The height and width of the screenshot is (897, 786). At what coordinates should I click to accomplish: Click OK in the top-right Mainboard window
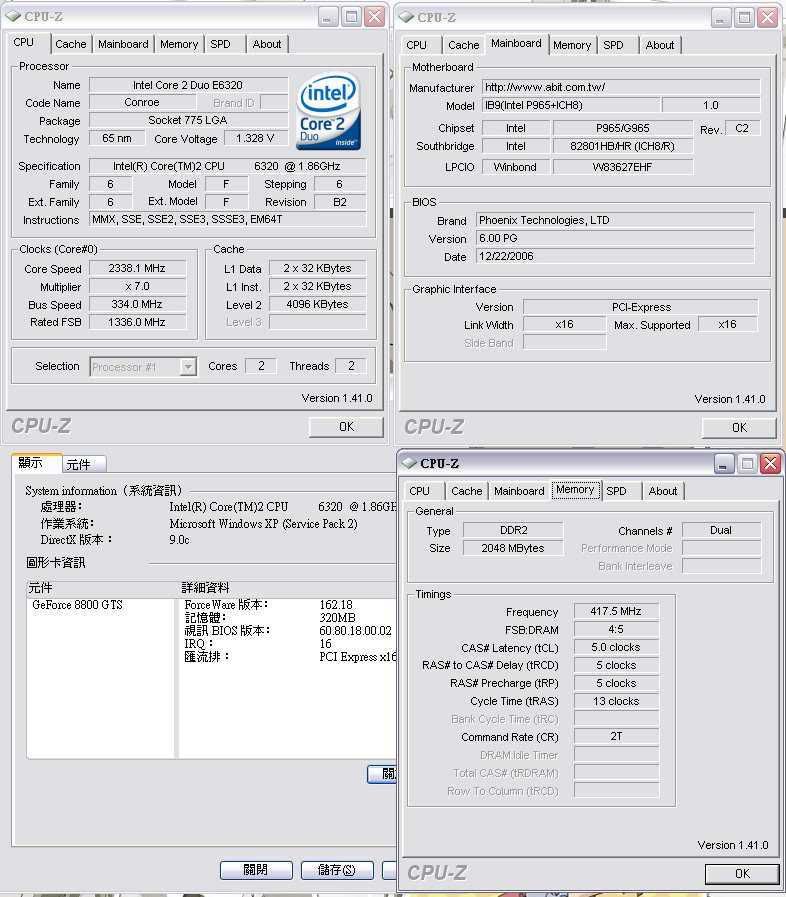click(739, 427)
